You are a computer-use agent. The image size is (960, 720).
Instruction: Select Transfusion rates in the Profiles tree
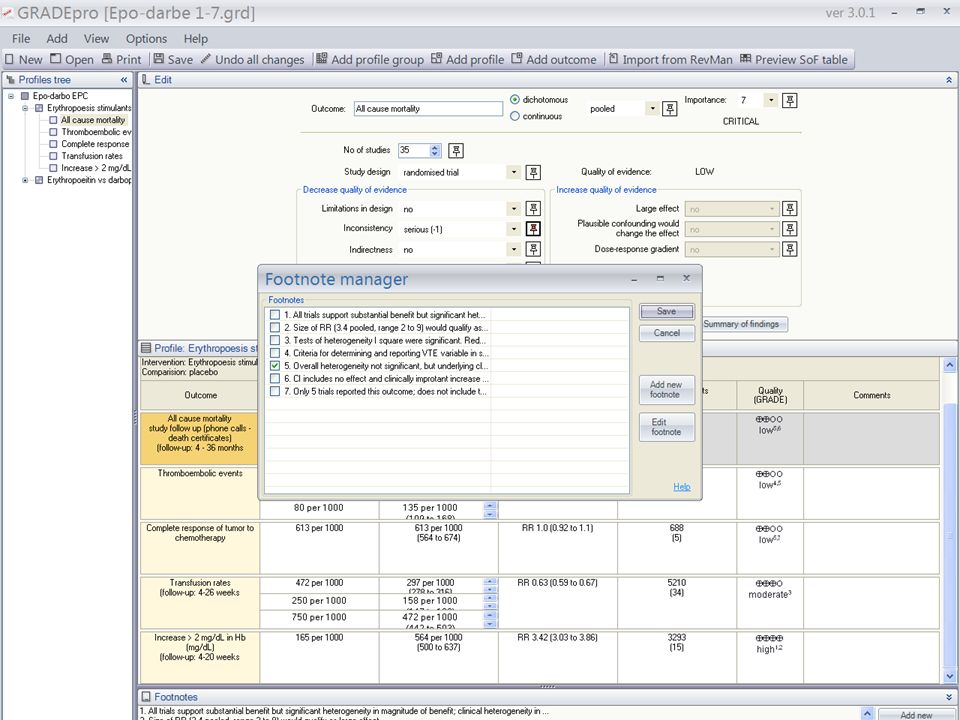(x=92, y=156)
